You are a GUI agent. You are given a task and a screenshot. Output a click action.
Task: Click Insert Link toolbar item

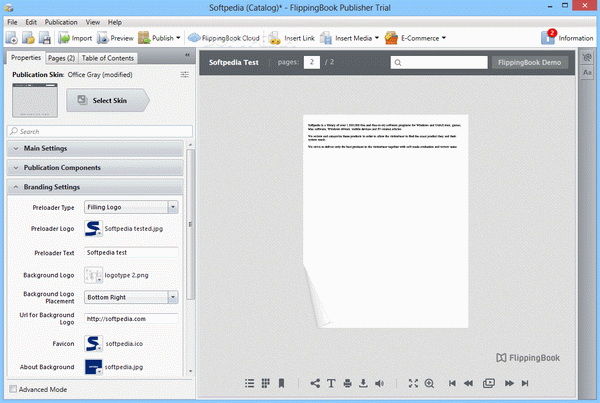pos(291,38)
